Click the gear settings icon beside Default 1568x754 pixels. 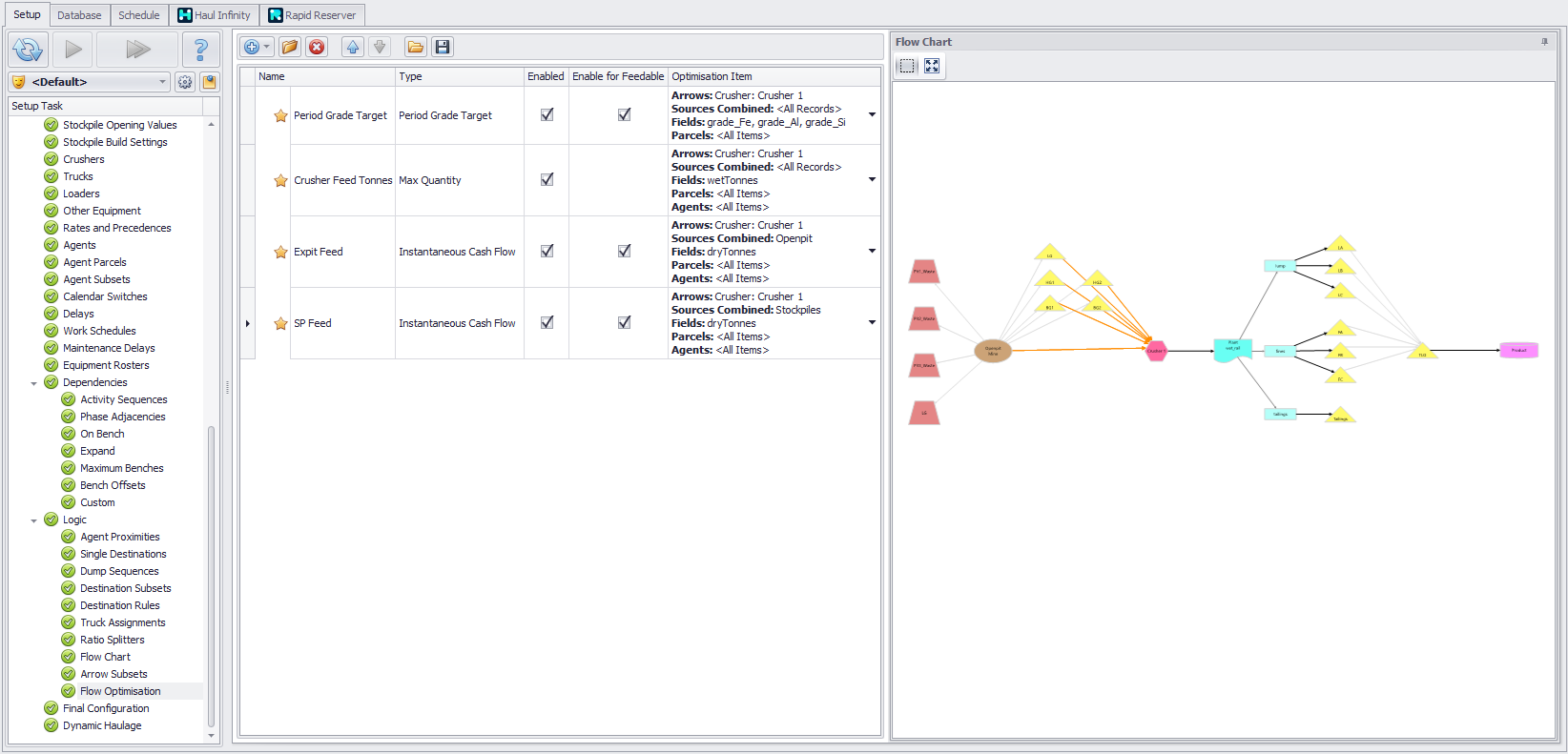coord(185,82)
